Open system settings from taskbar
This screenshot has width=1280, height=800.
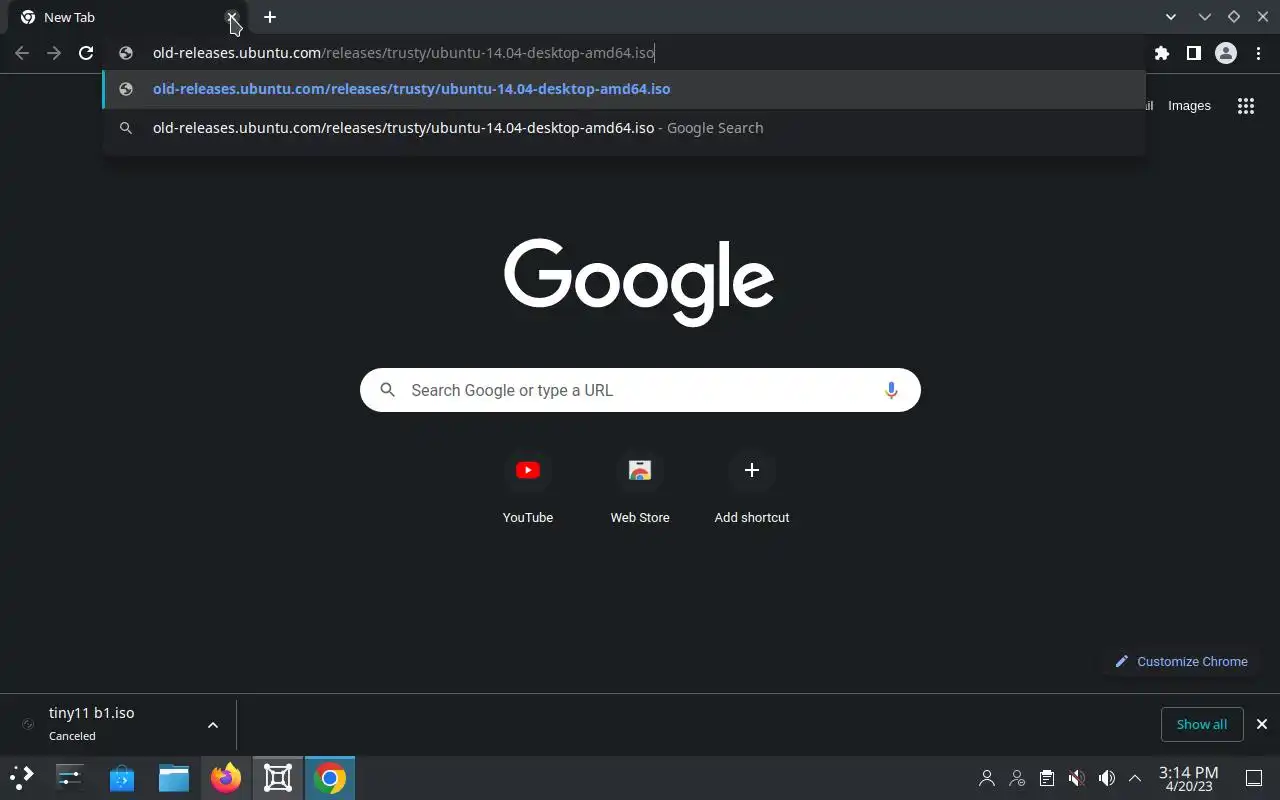pyautogui.click(x=70, y=778)
